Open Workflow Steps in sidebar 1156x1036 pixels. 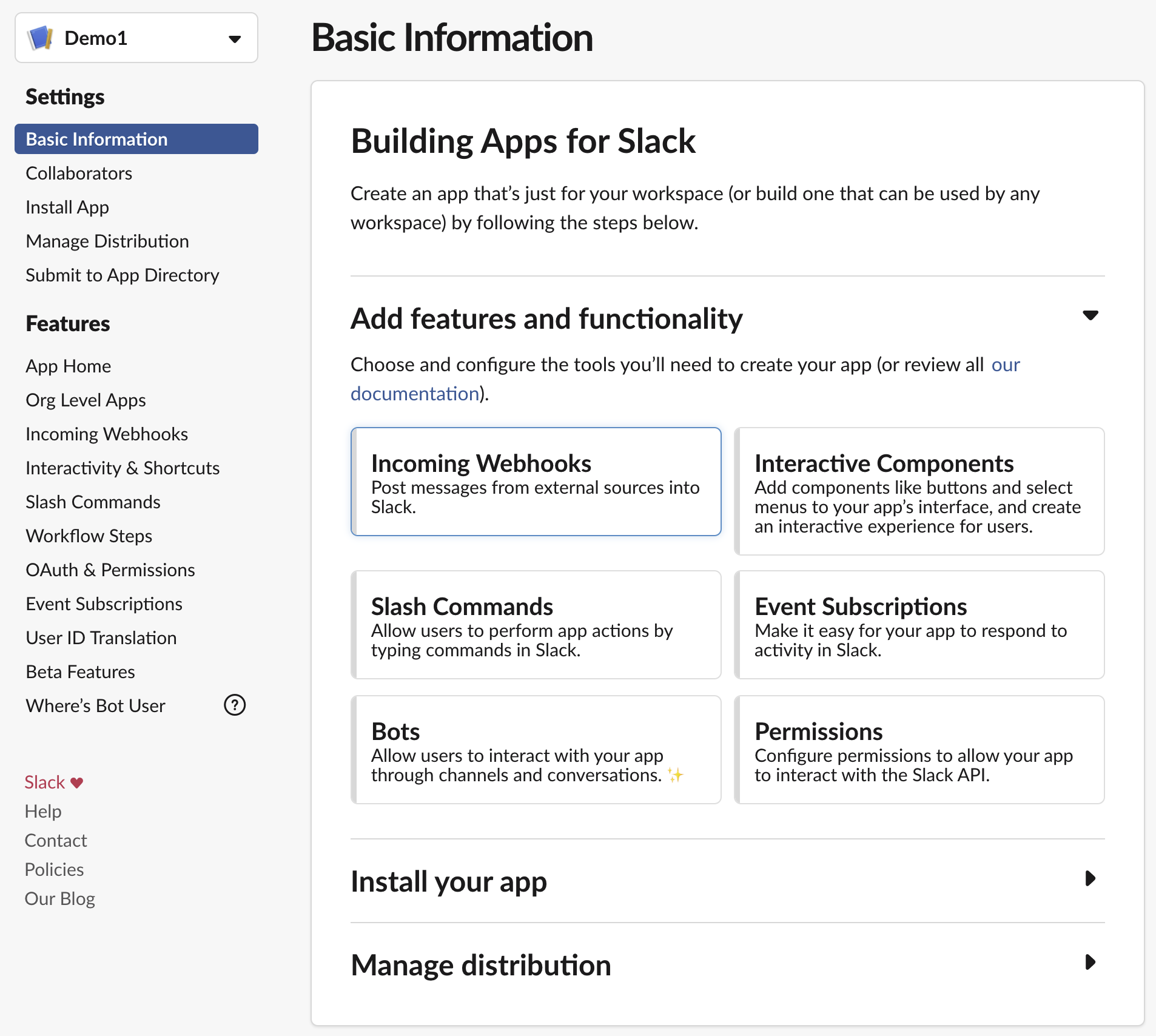[x=89, y=536]
